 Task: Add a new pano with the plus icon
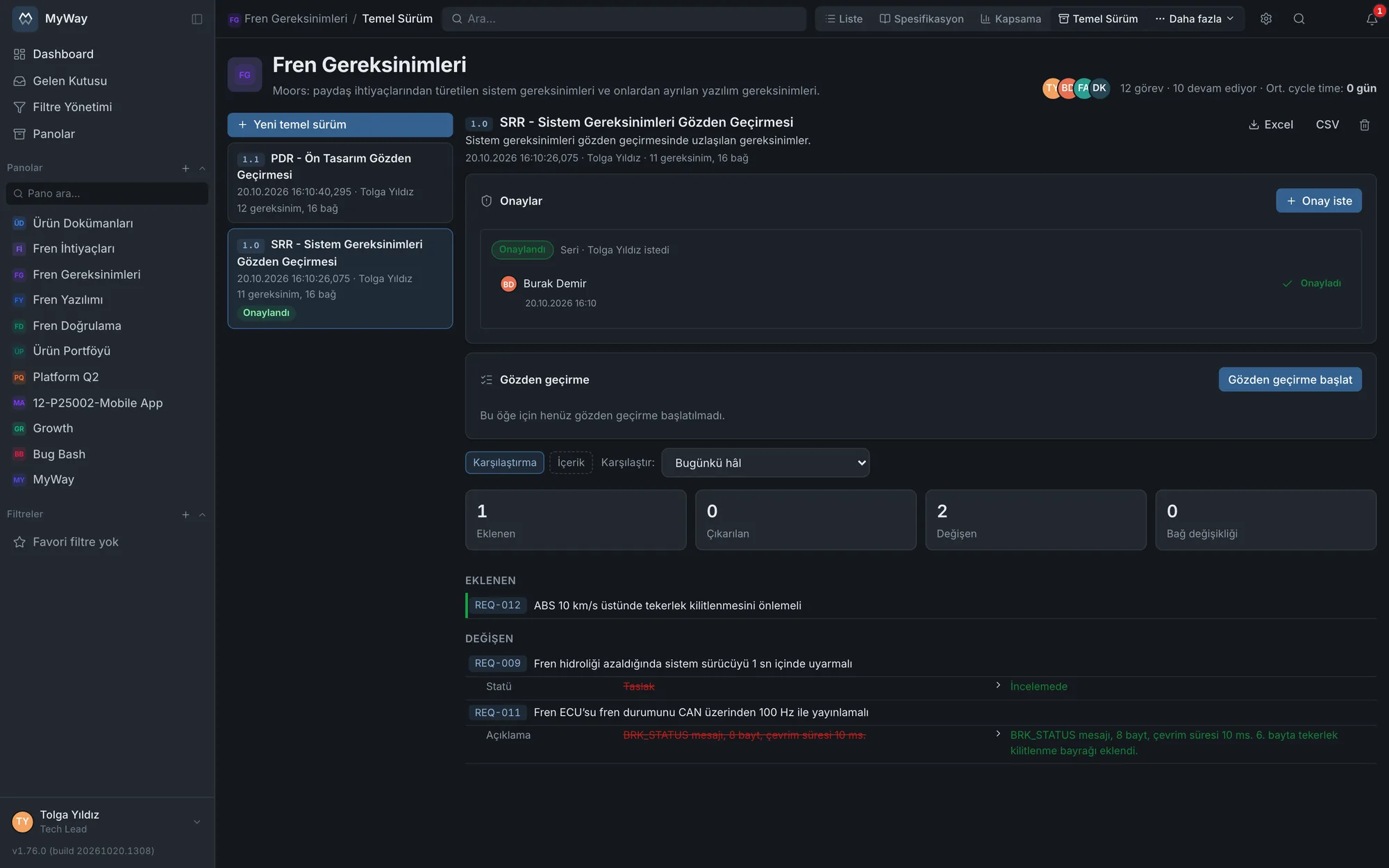tap(185, 168)
